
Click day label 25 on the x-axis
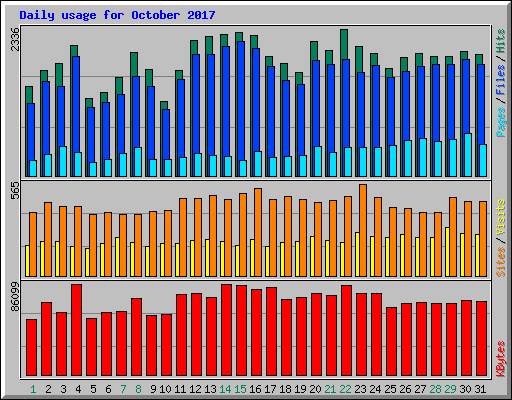390,389
